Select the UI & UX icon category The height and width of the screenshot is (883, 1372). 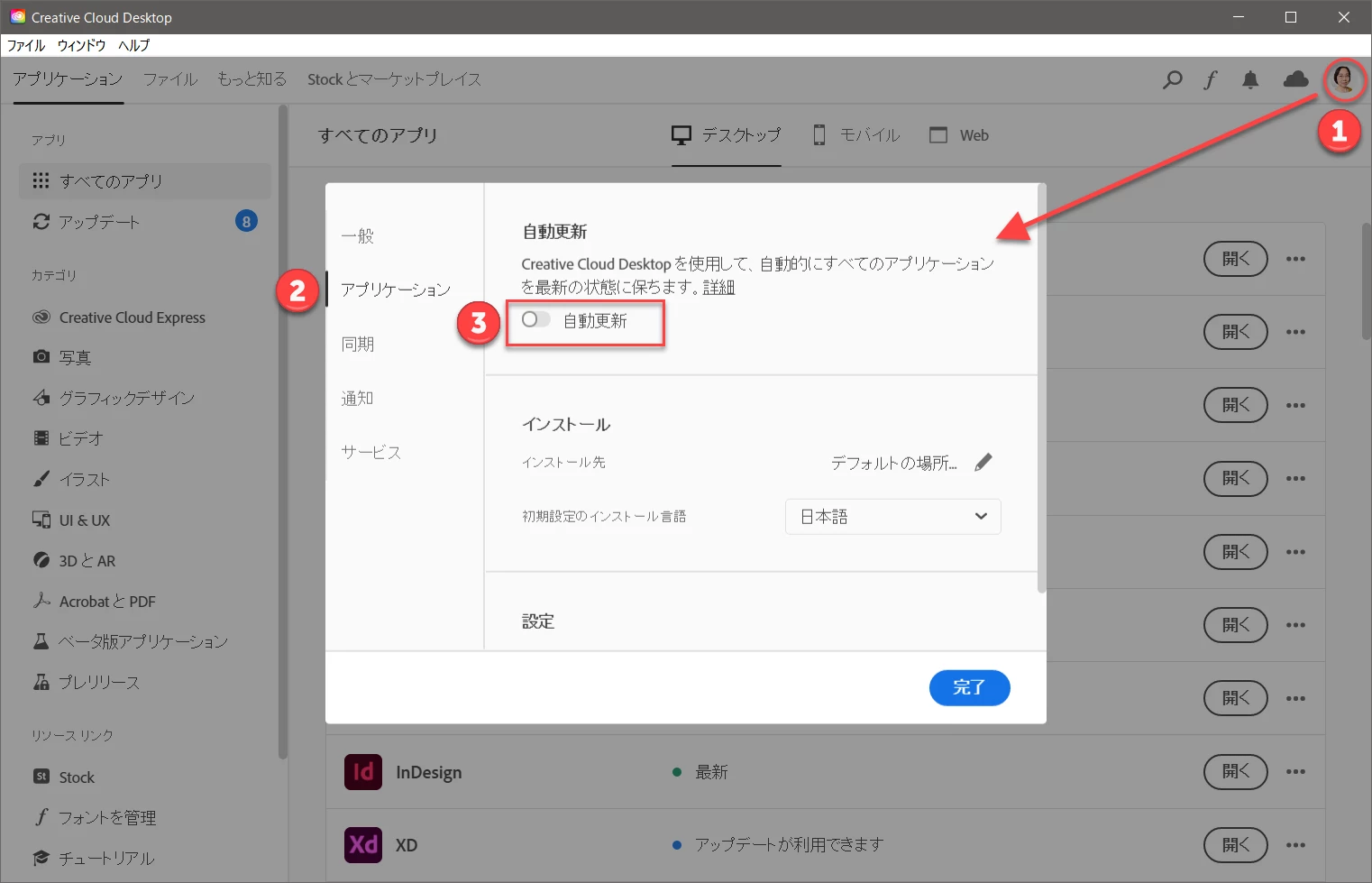(x=41, y=520)
